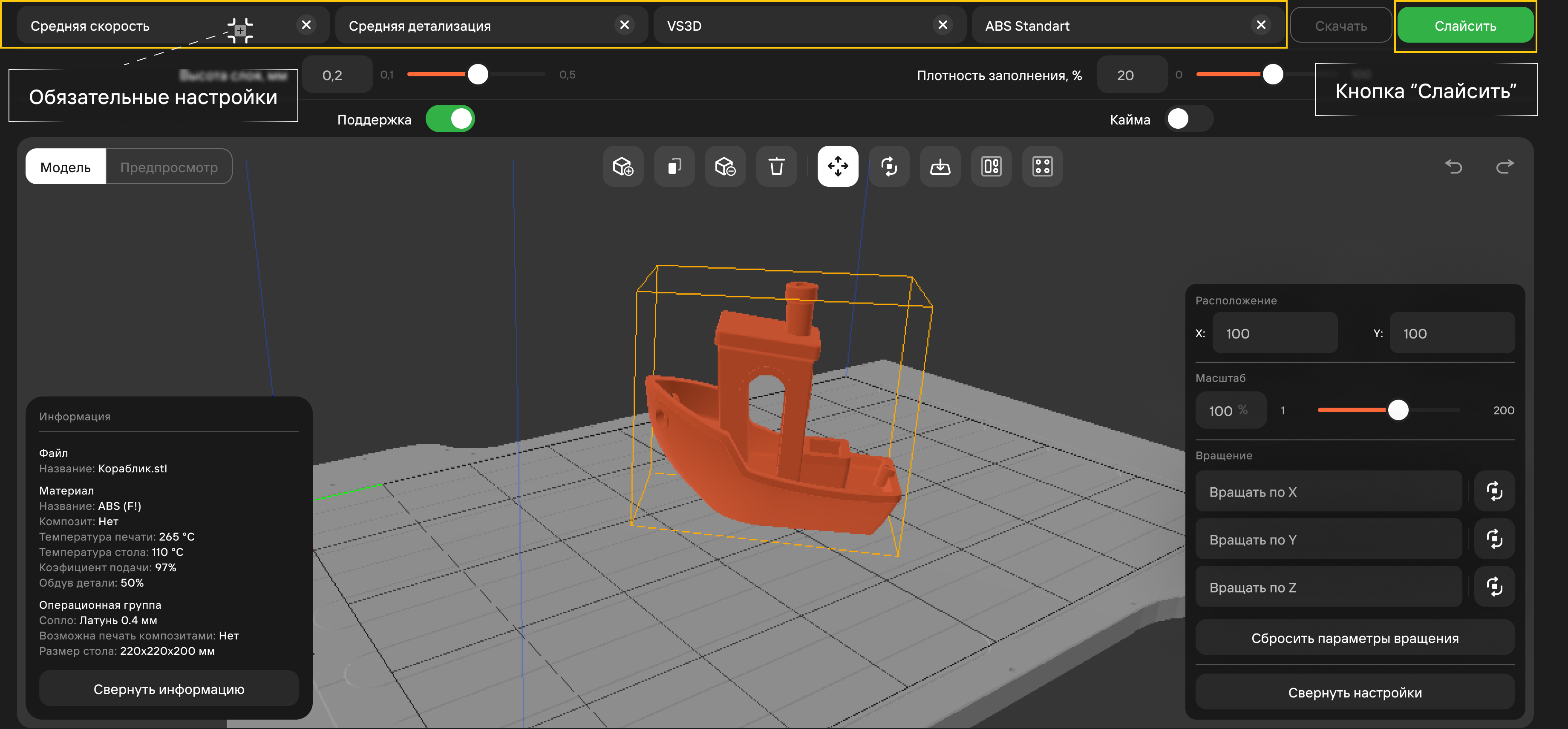
Task: Open the ABS Standart material dropdown
Action: pyautogui.click(x=1128, y=25)
